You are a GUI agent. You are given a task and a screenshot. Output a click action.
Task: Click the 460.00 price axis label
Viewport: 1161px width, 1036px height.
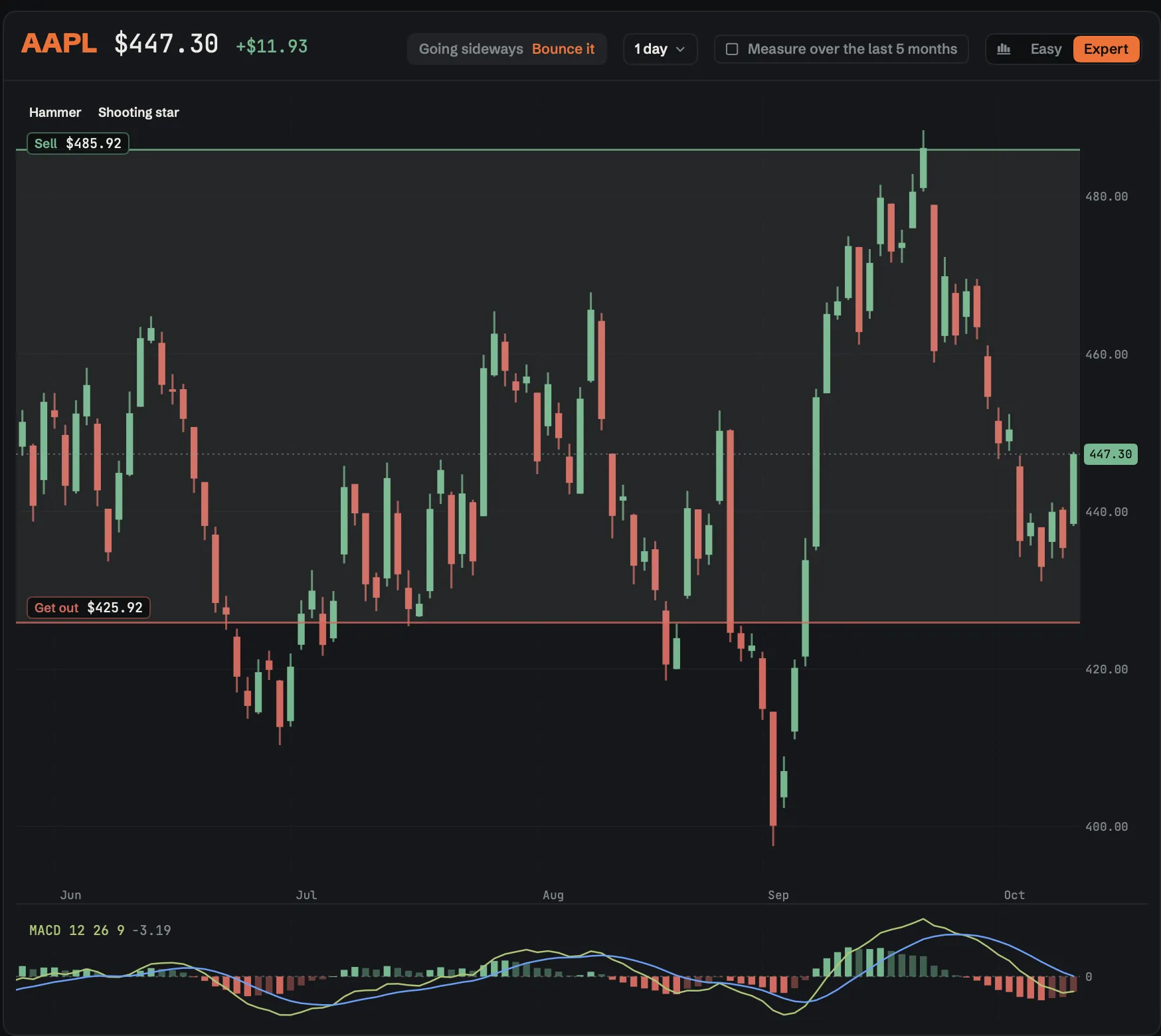(x=1107, y=355)
